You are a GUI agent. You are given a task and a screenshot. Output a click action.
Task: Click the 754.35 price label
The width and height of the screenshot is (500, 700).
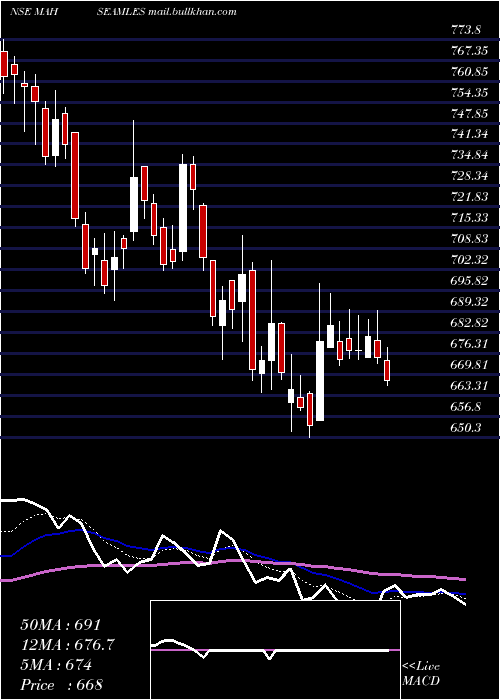pos(469,93)
